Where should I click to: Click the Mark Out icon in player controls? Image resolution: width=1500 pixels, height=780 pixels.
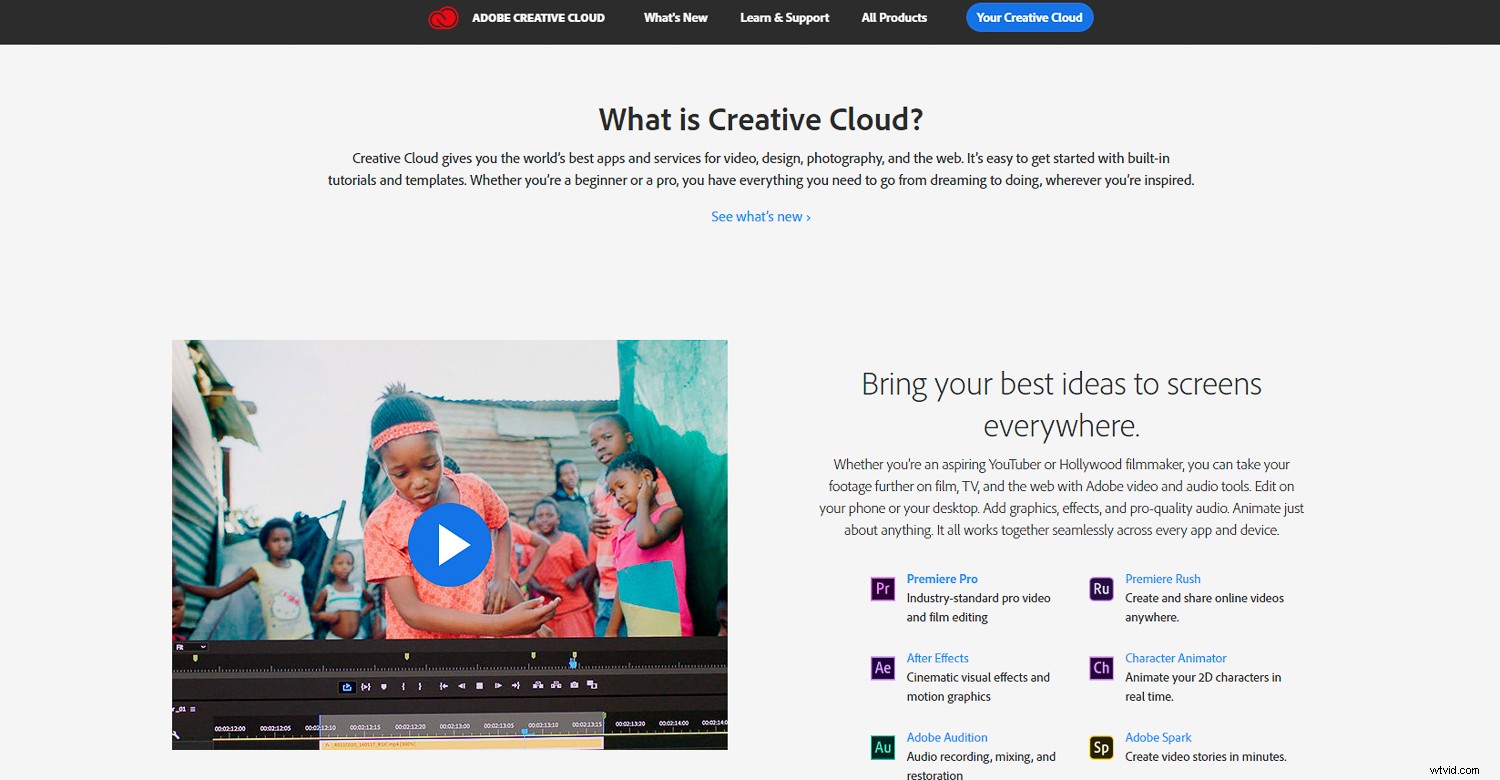tap(421, 687)
